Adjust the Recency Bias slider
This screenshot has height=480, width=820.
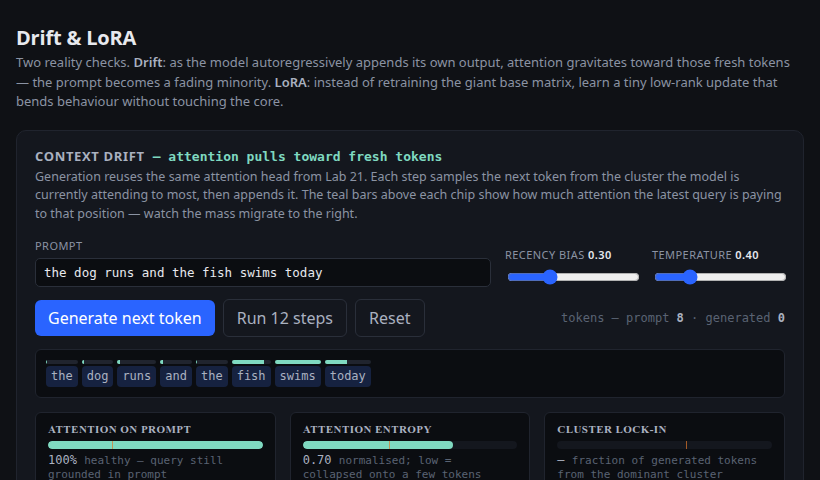(x=573, y=277)
